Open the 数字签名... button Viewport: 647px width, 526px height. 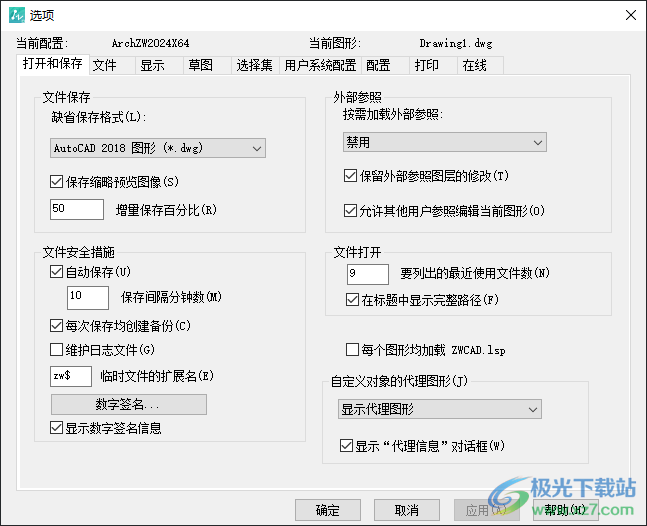tap(129, 404)
